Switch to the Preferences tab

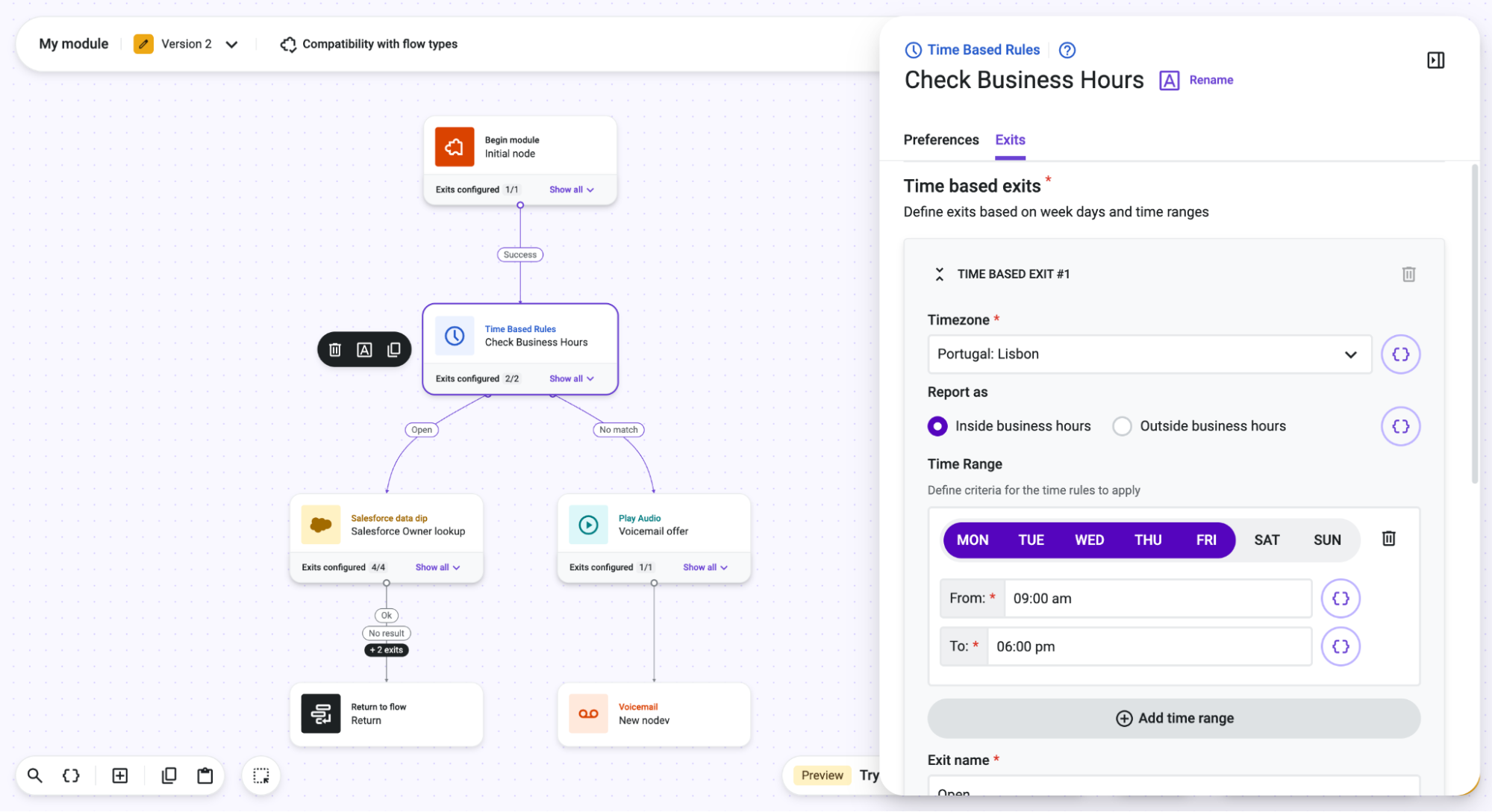[940, 140]
